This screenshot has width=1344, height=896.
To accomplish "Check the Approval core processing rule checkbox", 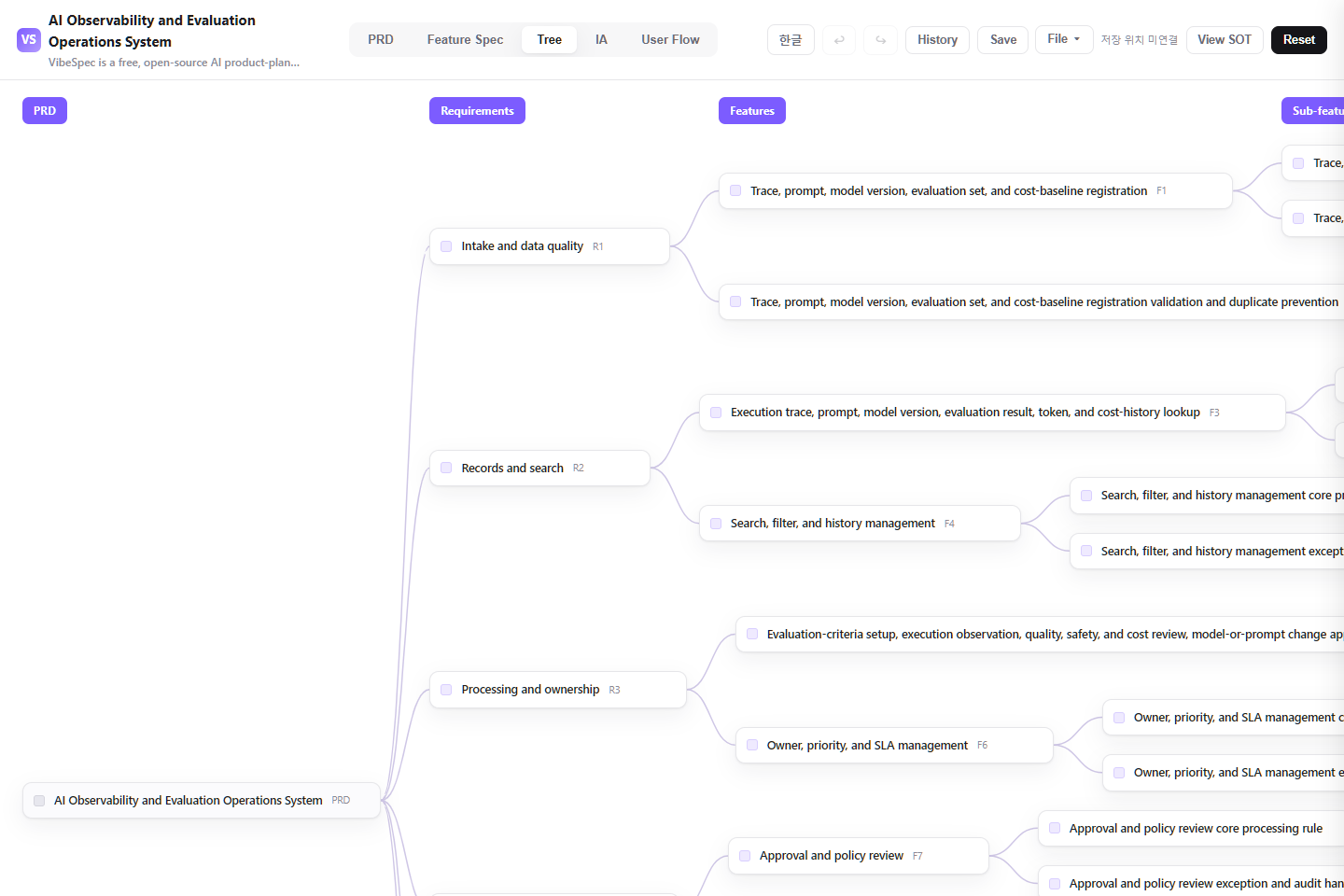I will click(x=1055, y=828).
